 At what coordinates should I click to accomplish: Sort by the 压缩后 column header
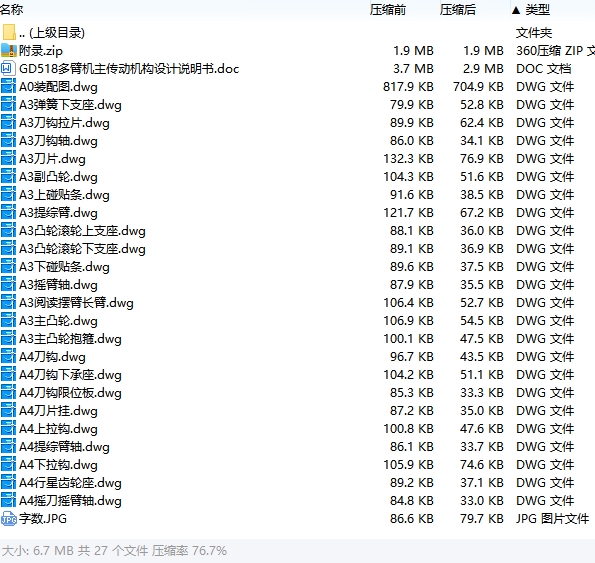pyautogui.click(x=458, y=9)
